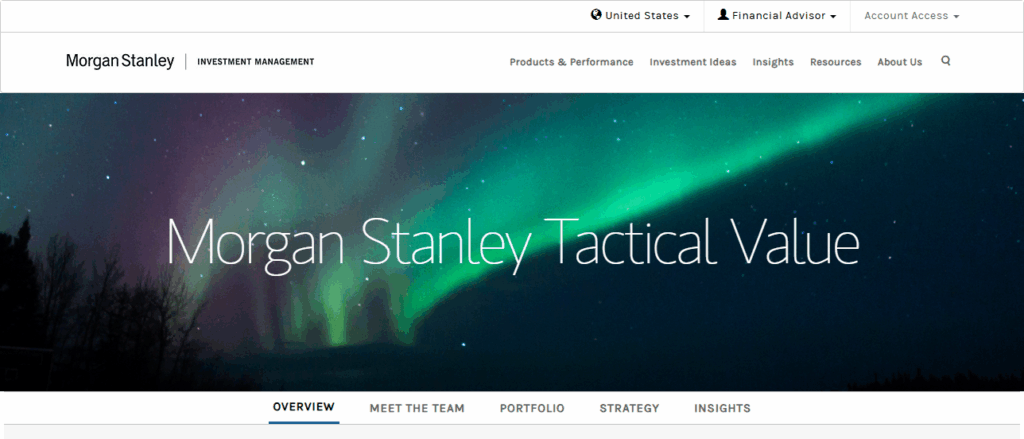
Task: Click the Morgan Stanley Tactical Value heading
Action: pos(513,241)
